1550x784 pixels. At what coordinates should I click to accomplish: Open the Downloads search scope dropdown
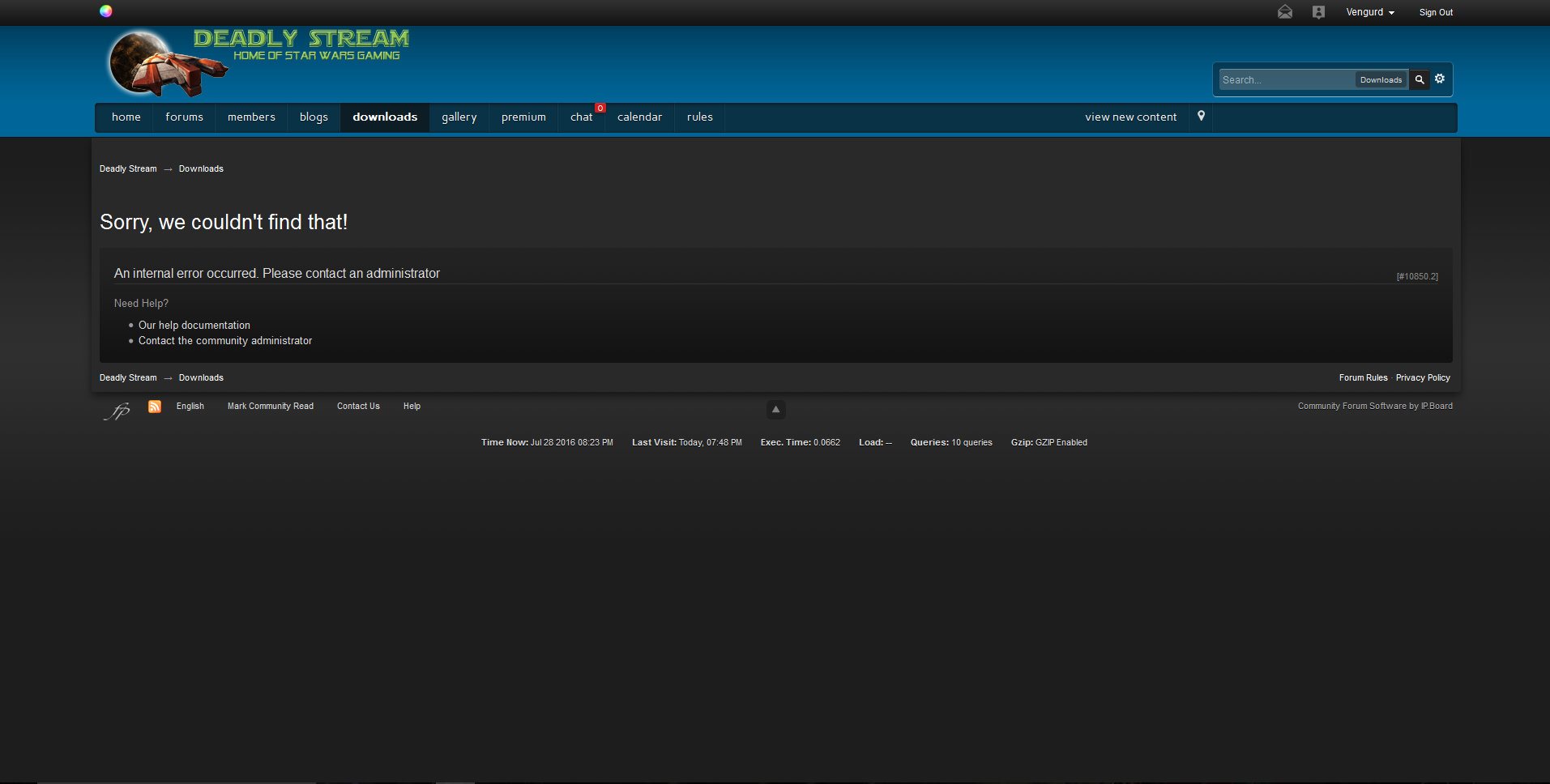(x=1381, y=79)
